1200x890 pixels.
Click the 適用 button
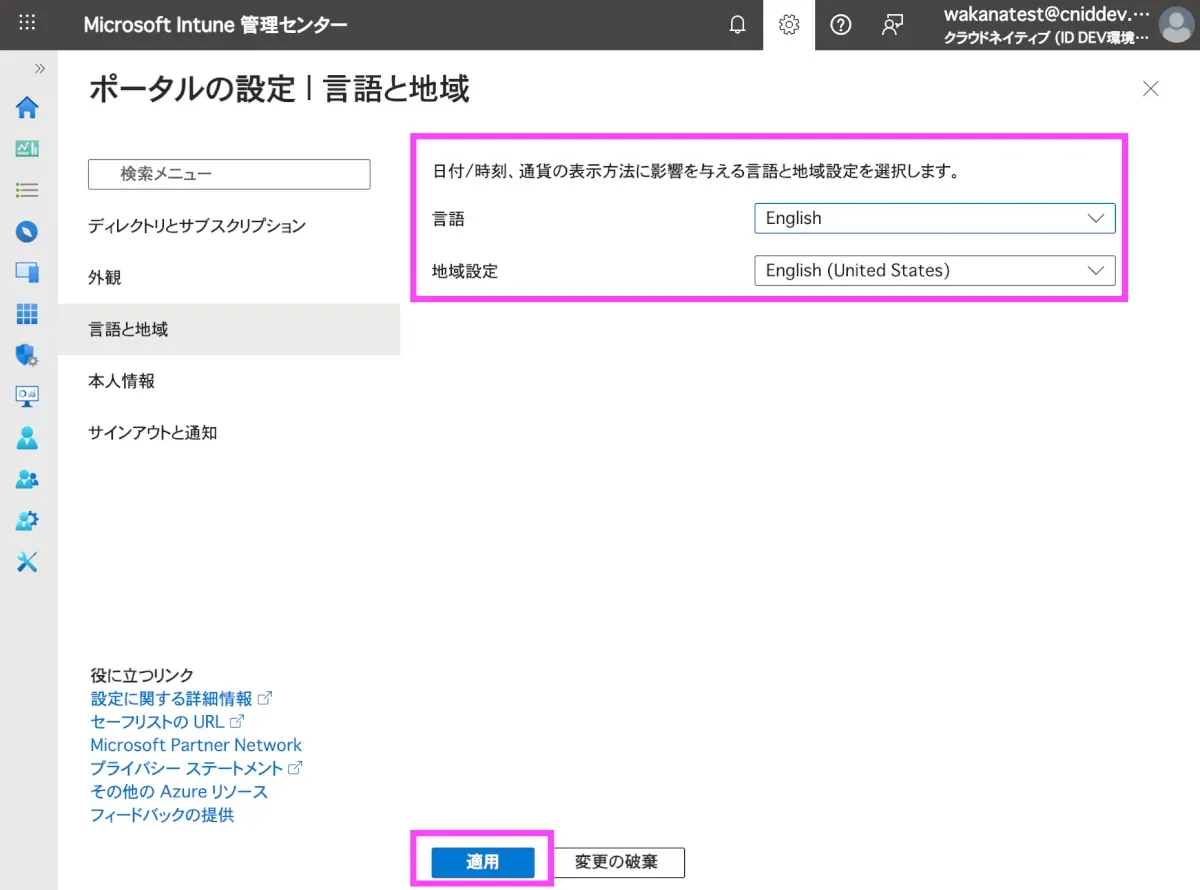click(x=483, y=862)
